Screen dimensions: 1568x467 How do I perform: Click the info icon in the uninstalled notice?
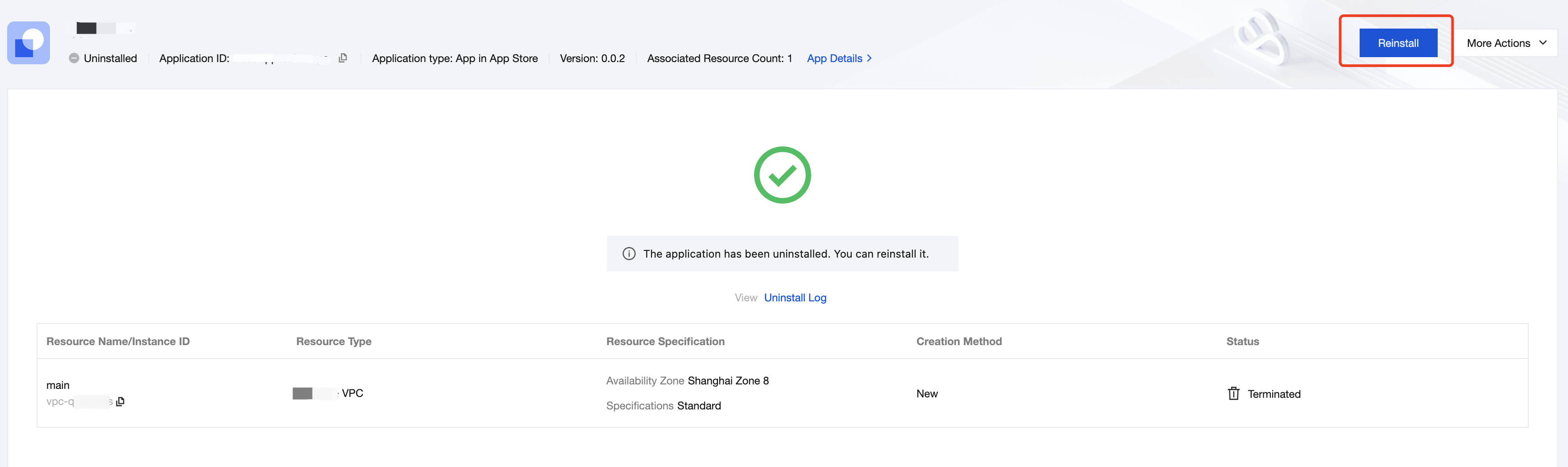click(629, 254)
